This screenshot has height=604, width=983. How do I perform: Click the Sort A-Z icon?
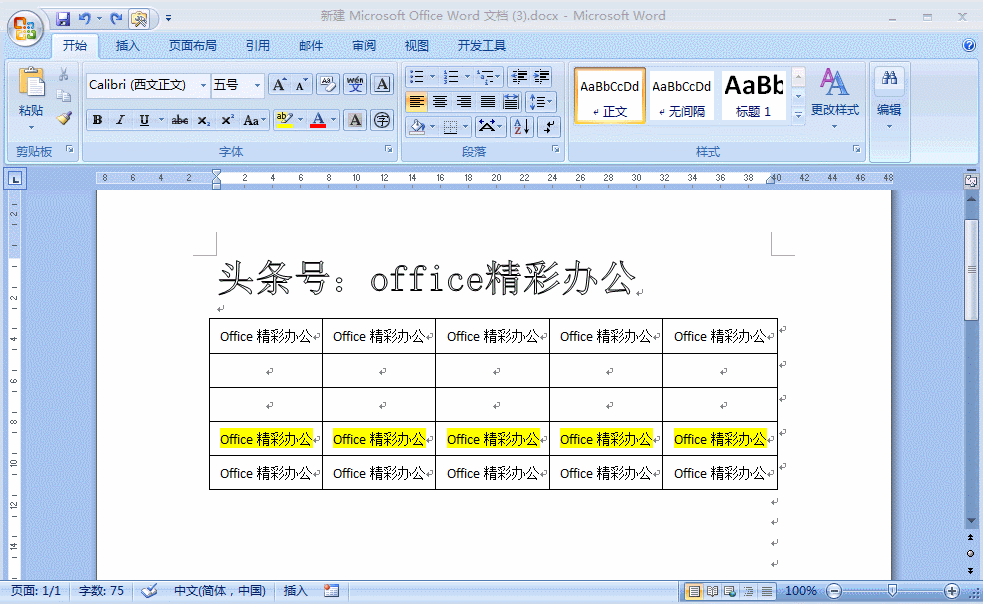pyautogui.click(x=521, y=127)
